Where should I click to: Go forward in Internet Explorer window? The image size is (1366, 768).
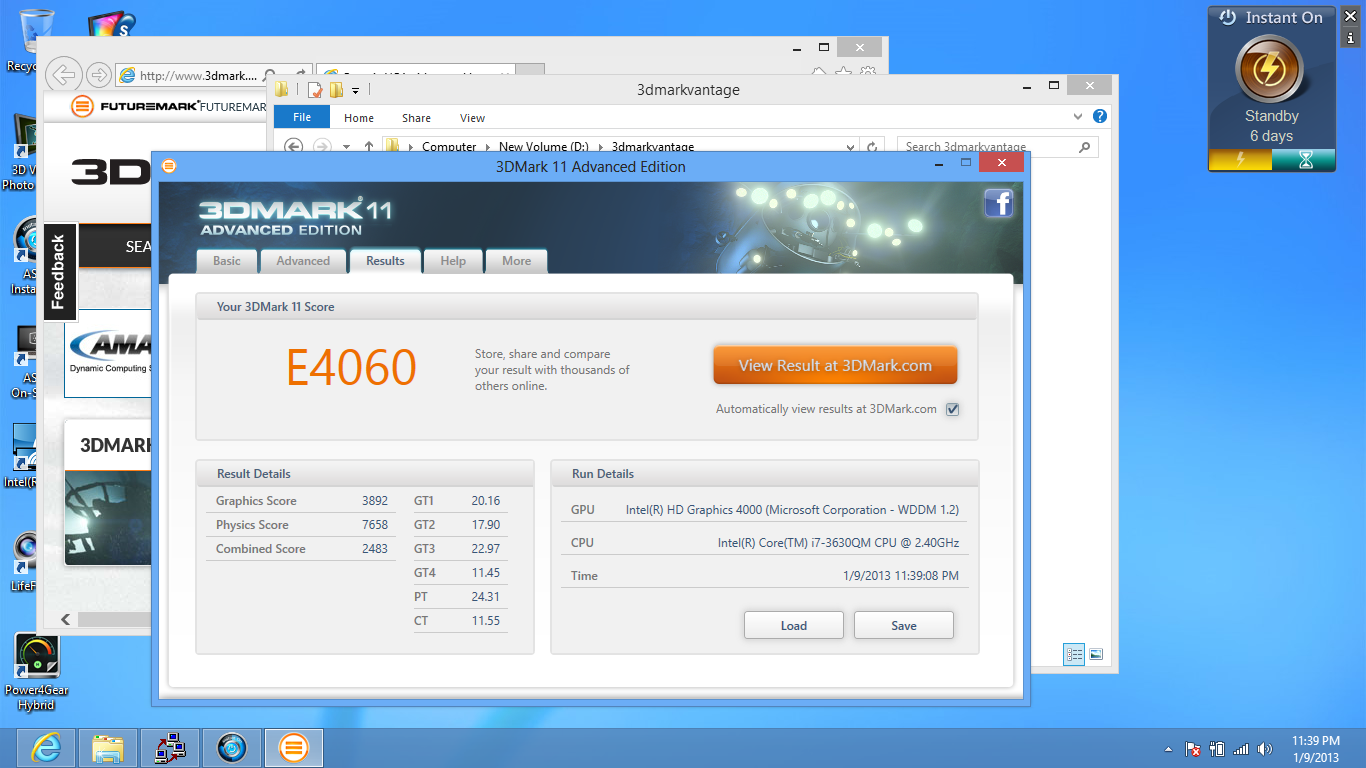coord(98,75)
